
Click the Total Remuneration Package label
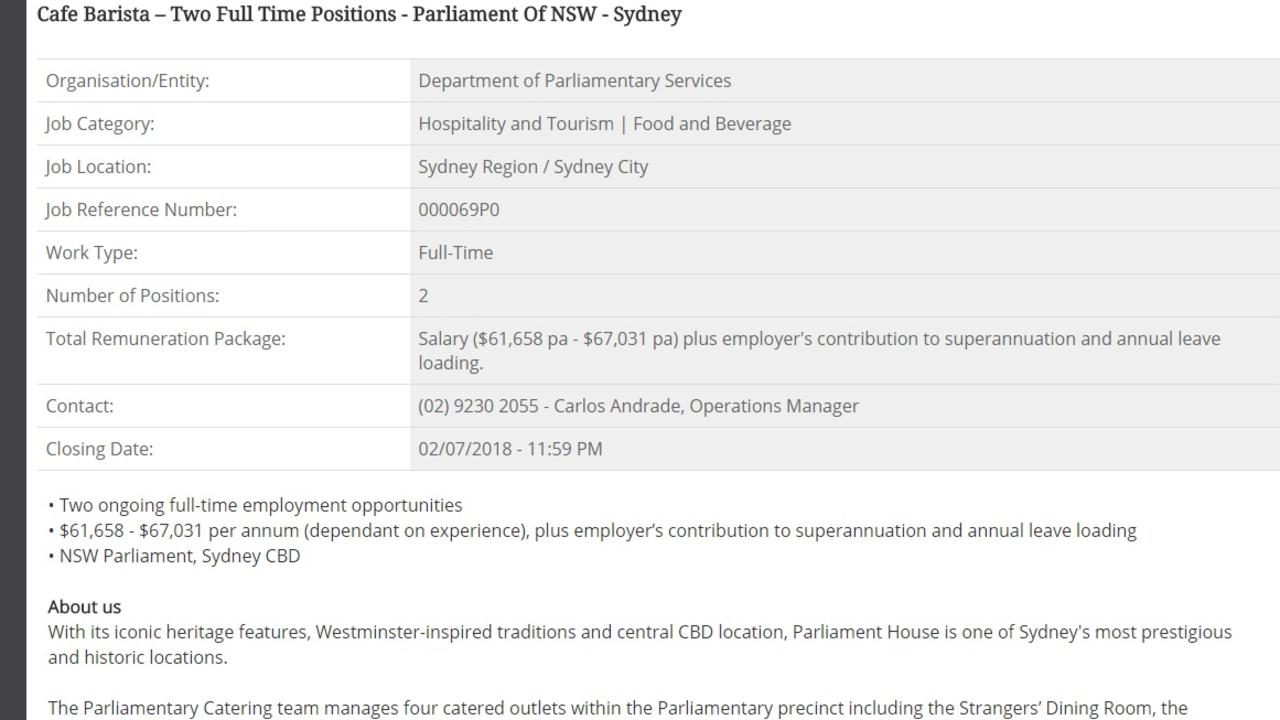(x=165, y=339)
